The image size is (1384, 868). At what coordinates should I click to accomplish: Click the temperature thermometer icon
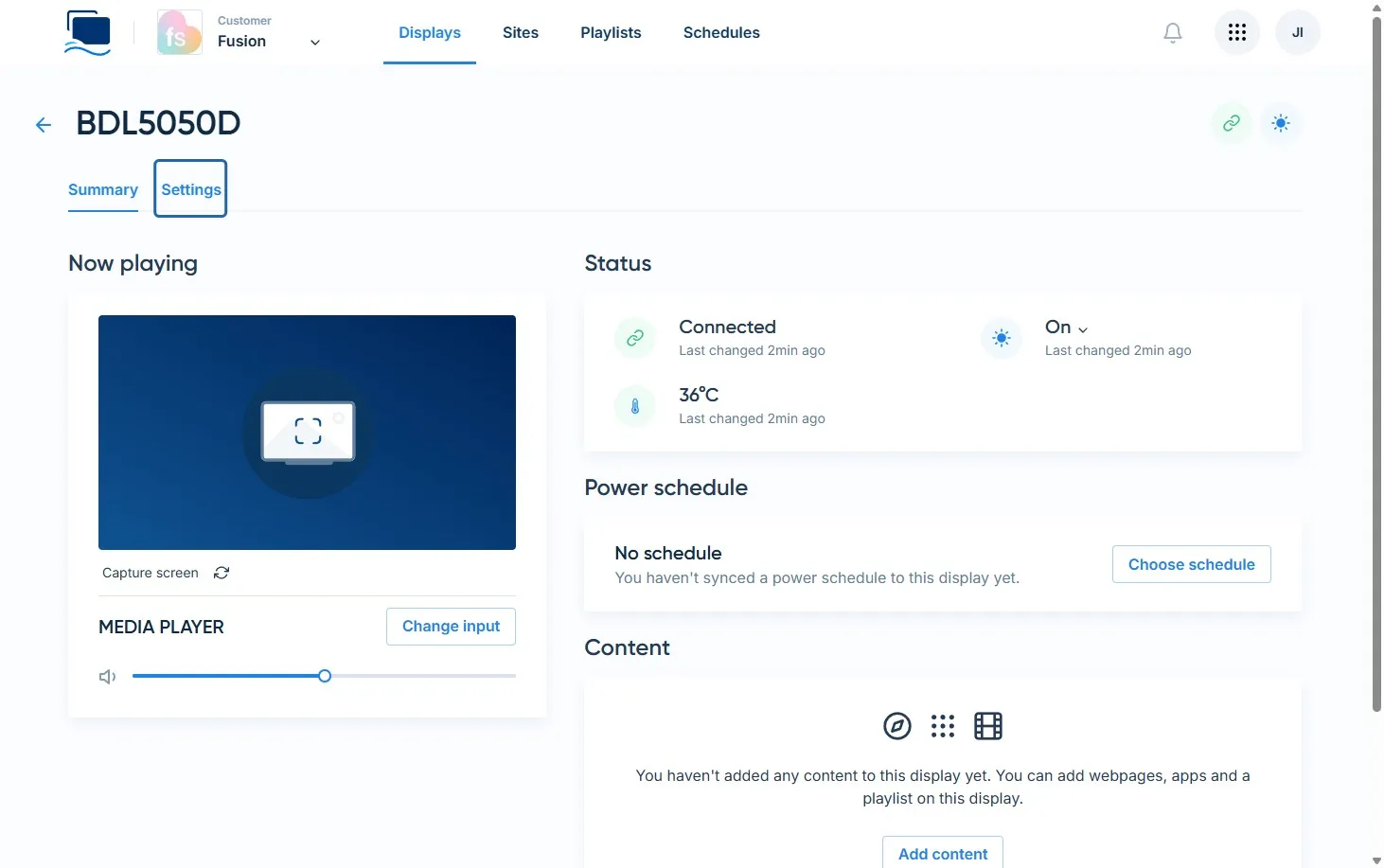(x=635, y=406)
